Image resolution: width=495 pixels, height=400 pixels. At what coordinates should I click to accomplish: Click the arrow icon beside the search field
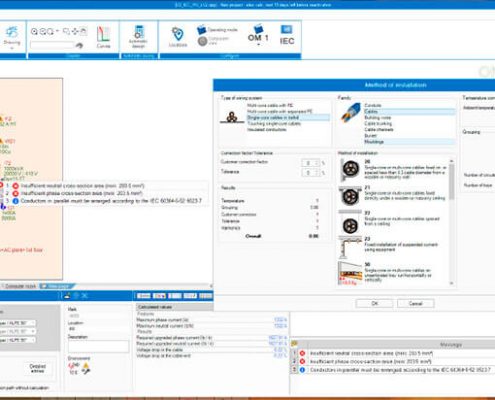pos(79,46)
